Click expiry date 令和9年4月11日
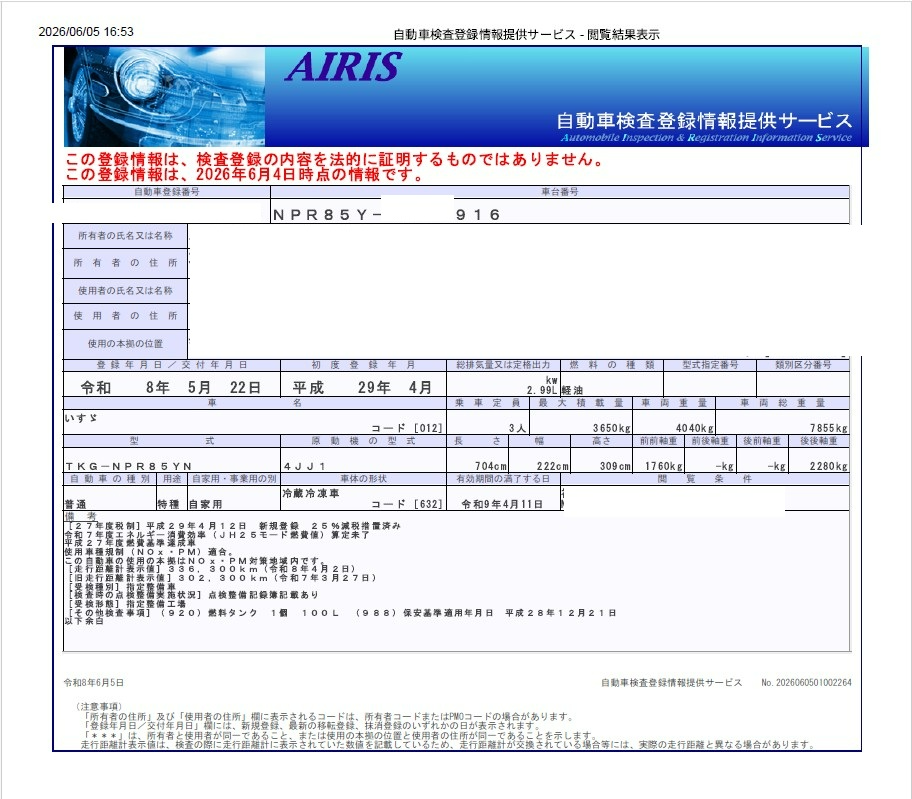Screen dimensions: 912x799 [502, 504]
